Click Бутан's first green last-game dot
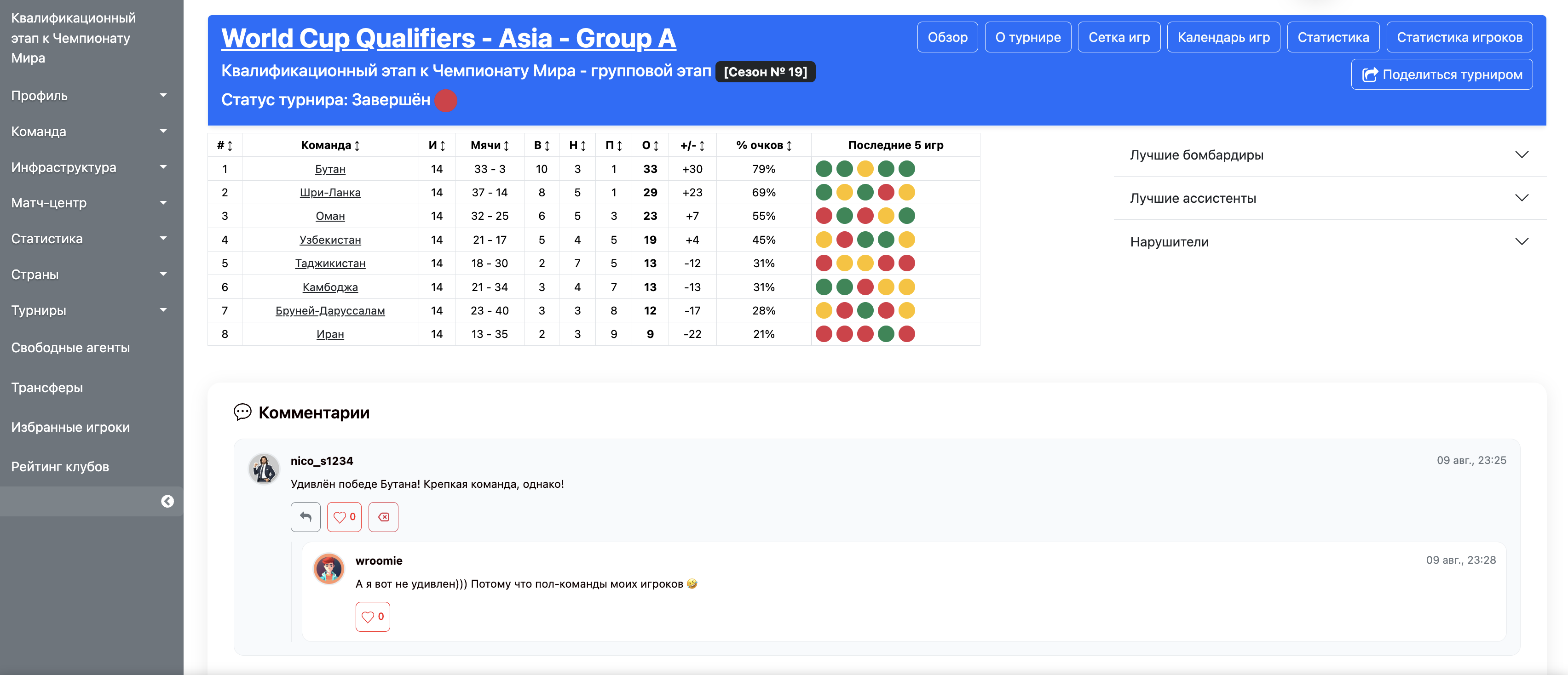 pos(824,168)
